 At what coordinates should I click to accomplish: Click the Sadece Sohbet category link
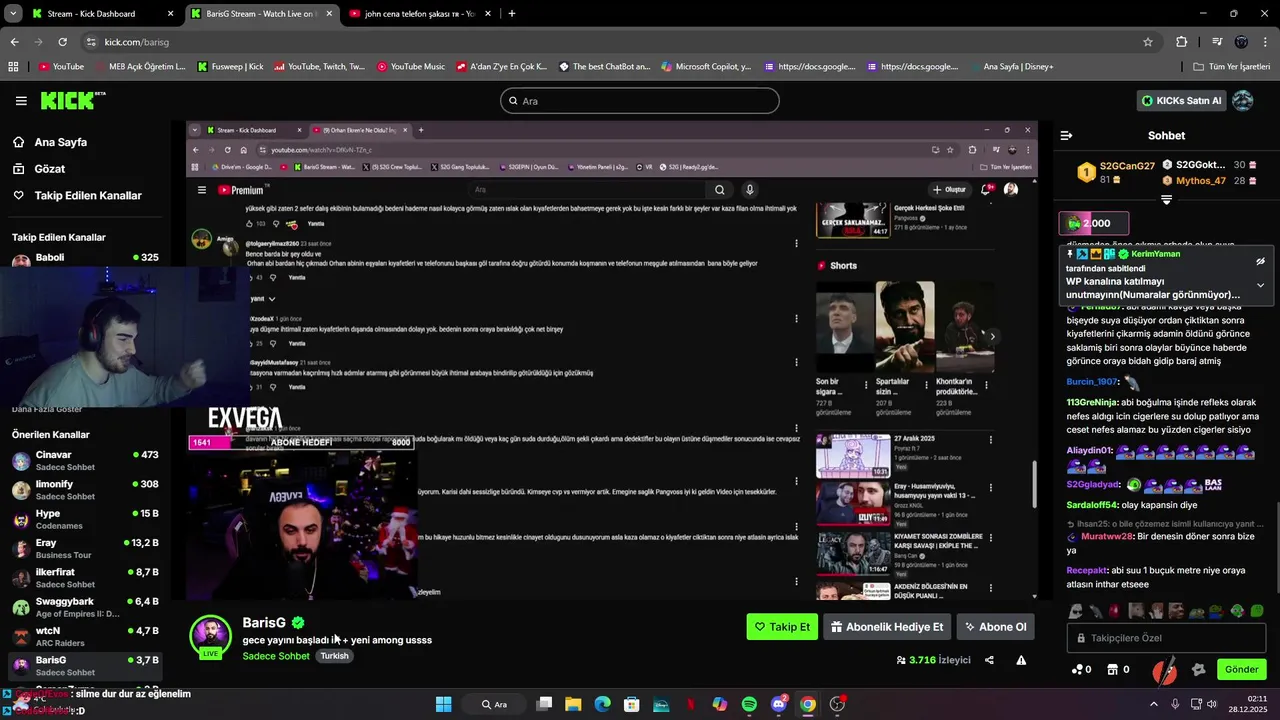click(276, 656)
